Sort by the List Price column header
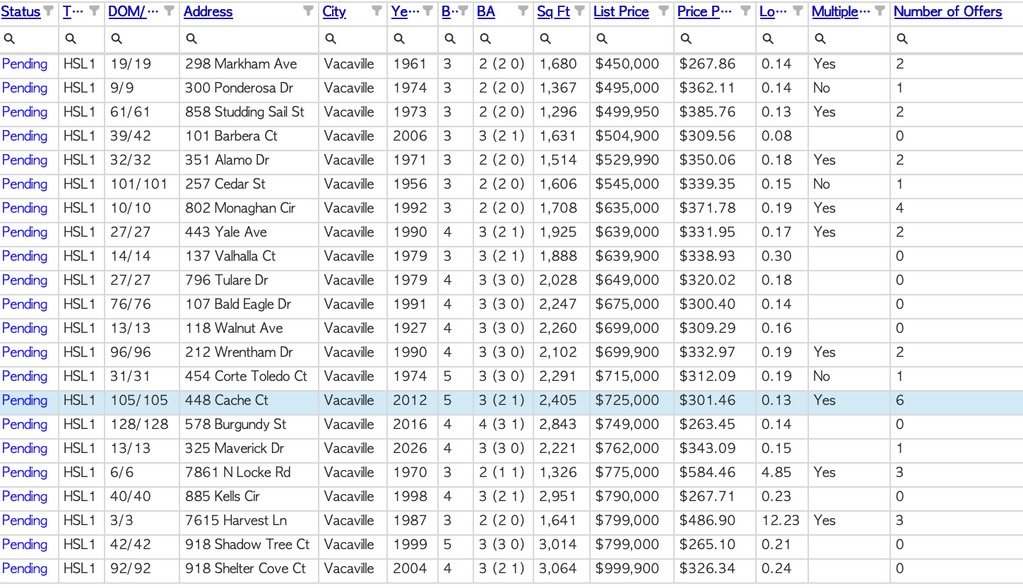1023x588 pixels. 621,12
